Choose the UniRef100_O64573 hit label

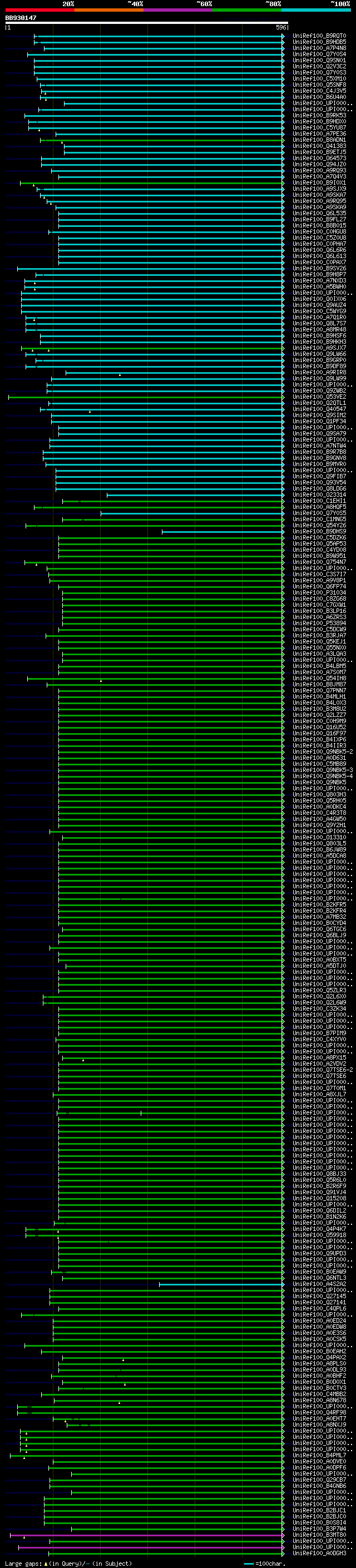coord(319,159)
